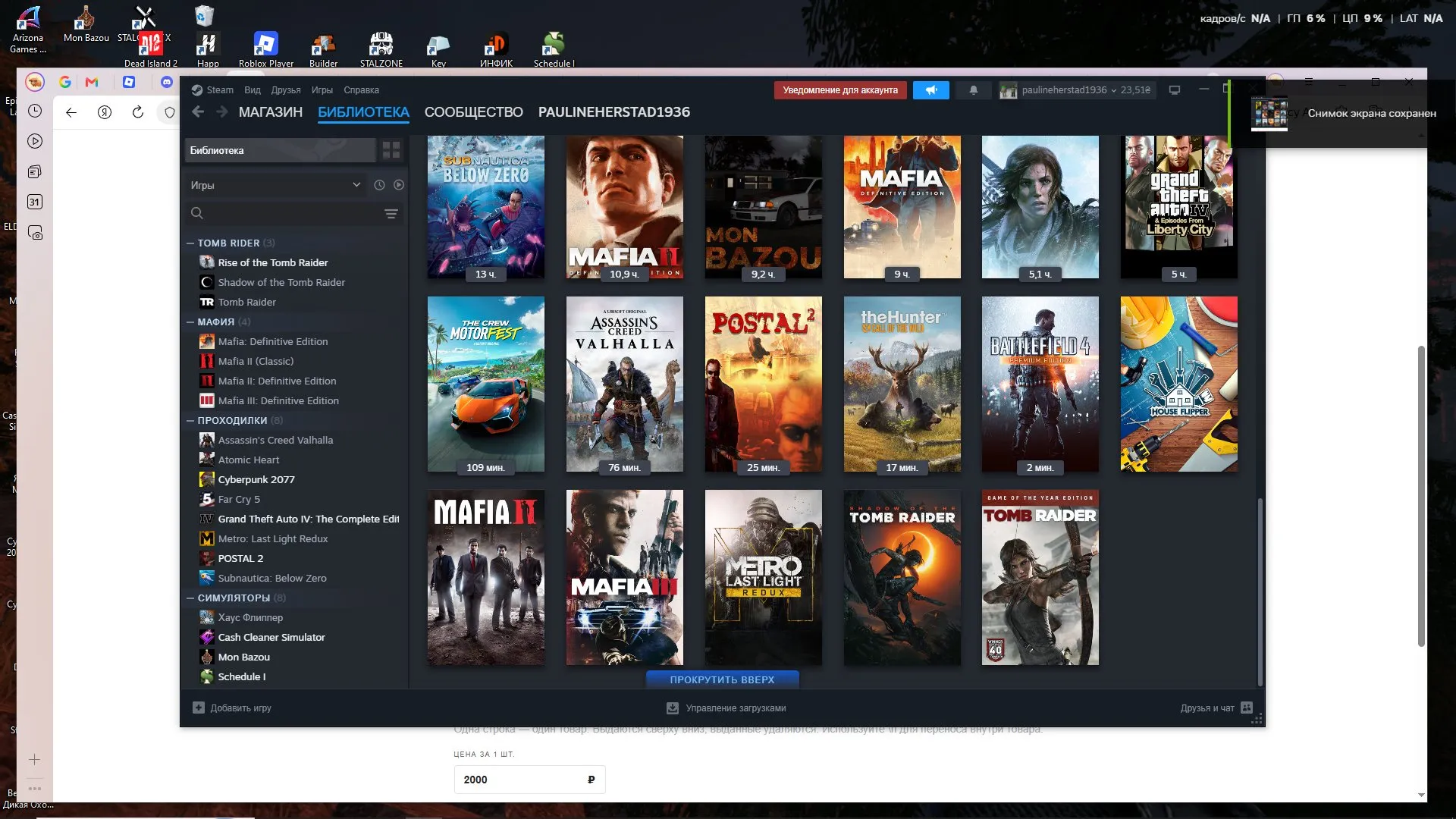Open the Вид menu
The width and height of the screenshot is (1456, 819).
tap(253, 90)
